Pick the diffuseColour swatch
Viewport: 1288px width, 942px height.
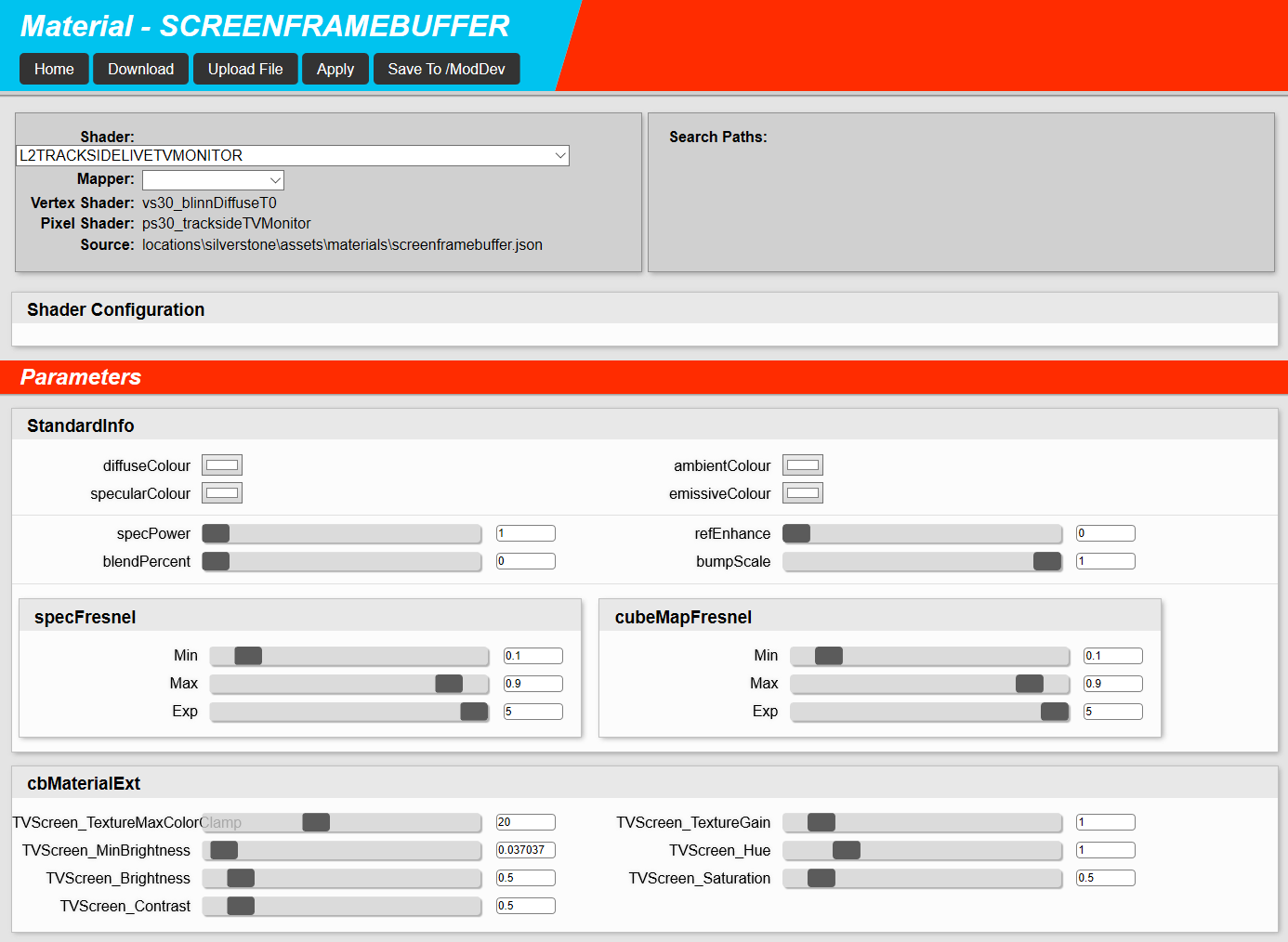click(x=222, y=465)
